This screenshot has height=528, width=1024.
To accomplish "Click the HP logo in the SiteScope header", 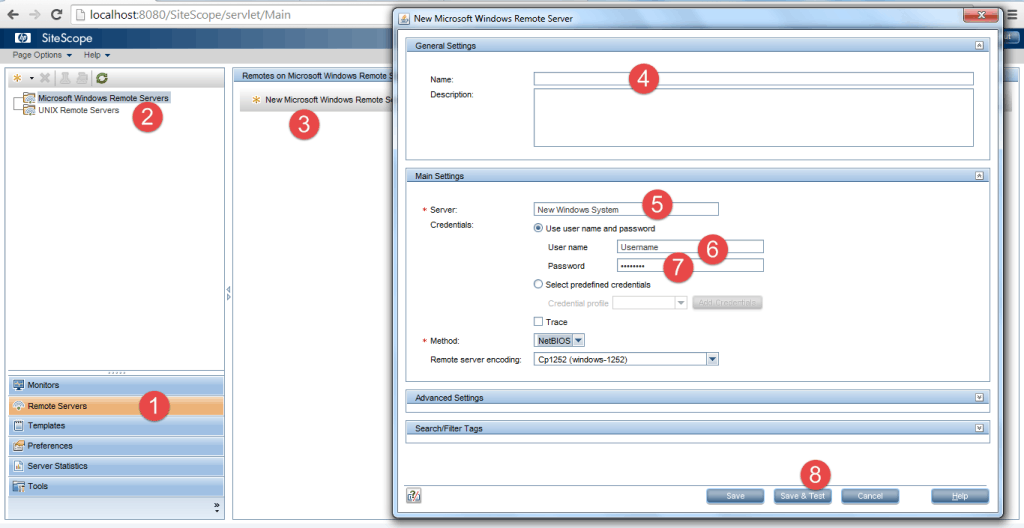I will 22,38.
